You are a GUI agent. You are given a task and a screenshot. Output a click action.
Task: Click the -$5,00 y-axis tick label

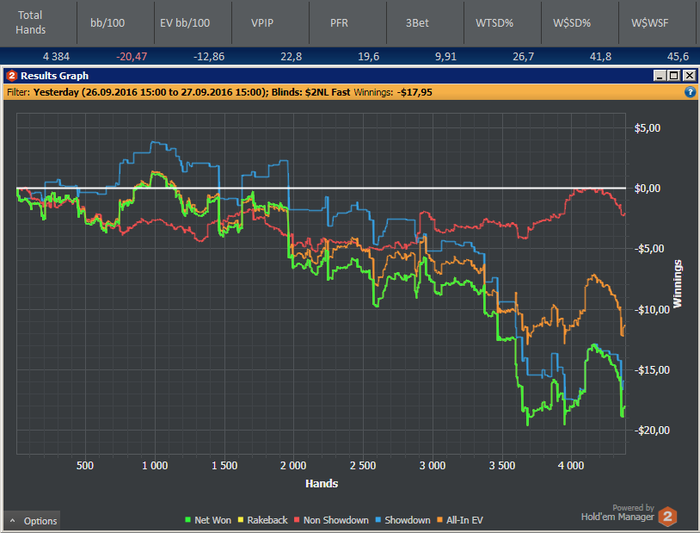click(x=650, y=249)
